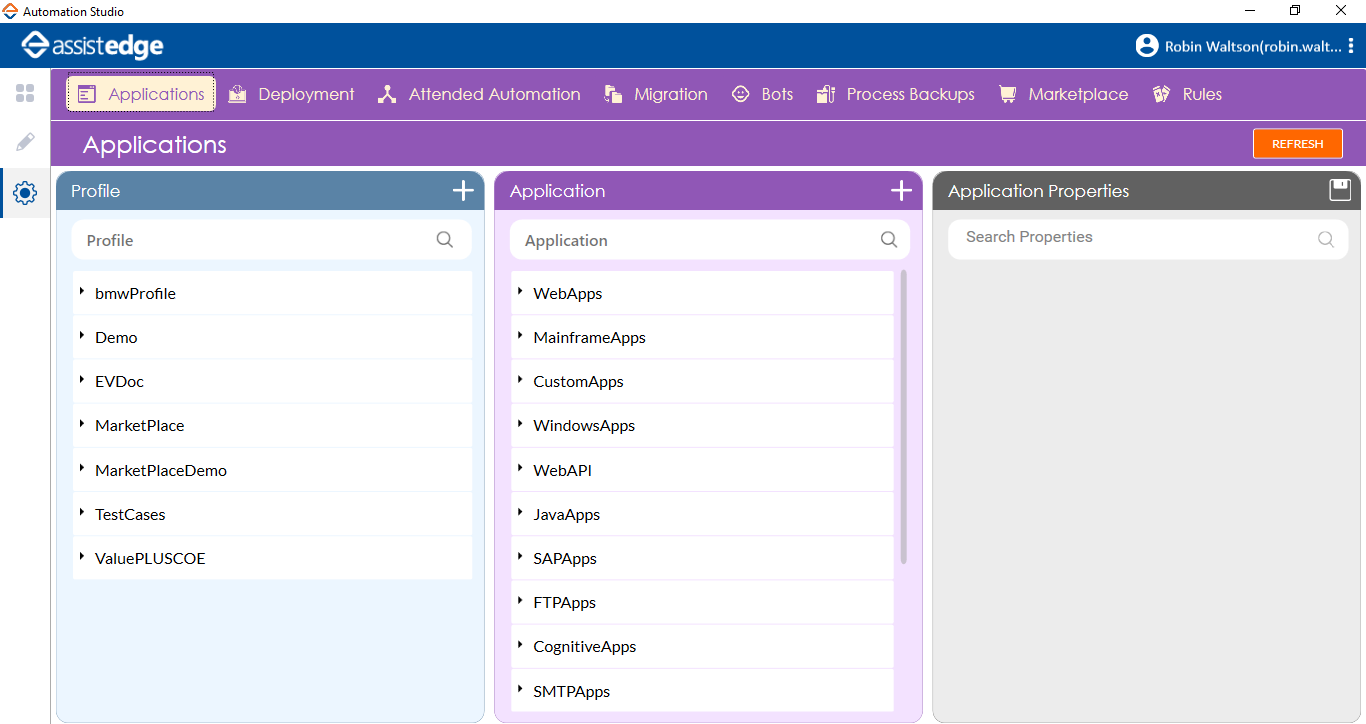Viewport: 1366px width, 724px height.
Task: Expand the WindowsApps arrow
Action: click(520, 423)
